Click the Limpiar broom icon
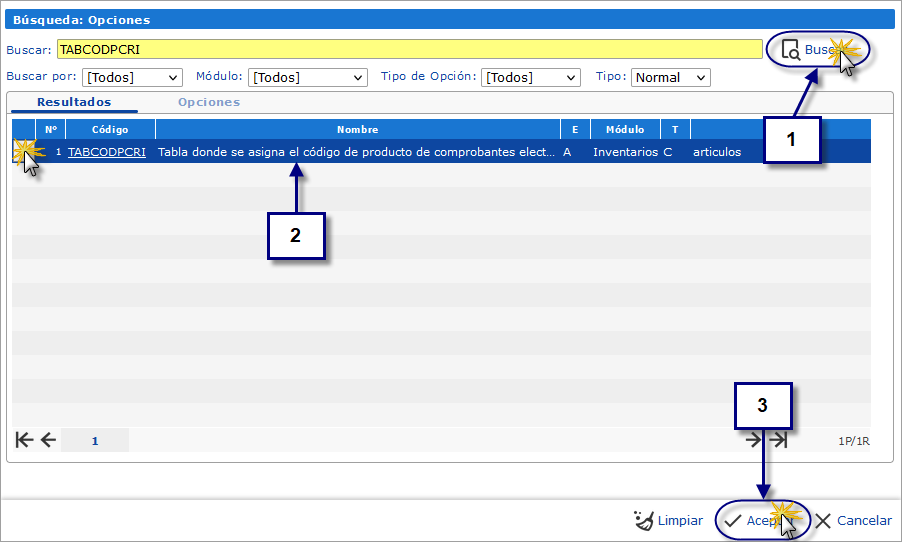The height and width of the screenshot is (542, 902). tap(644, 520)
